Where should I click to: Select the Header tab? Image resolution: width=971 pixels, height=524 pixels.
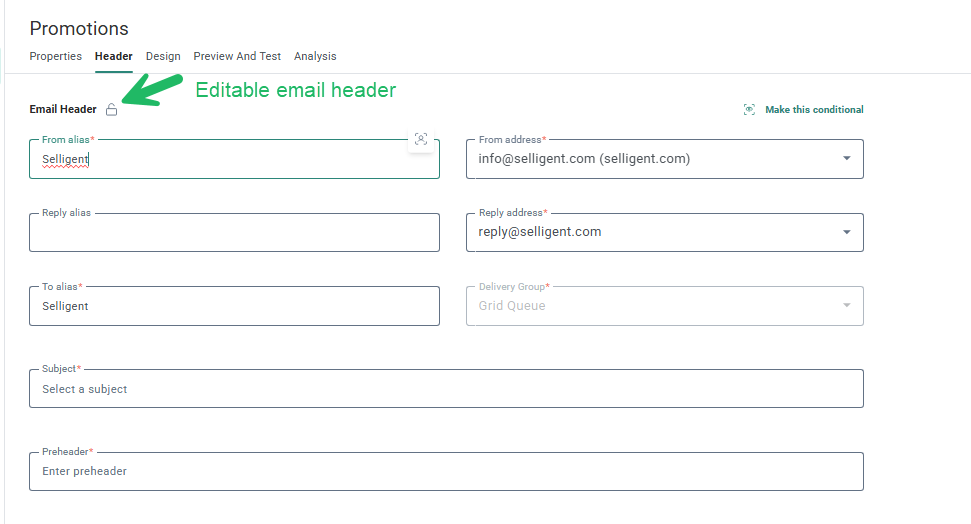(114, 56)
